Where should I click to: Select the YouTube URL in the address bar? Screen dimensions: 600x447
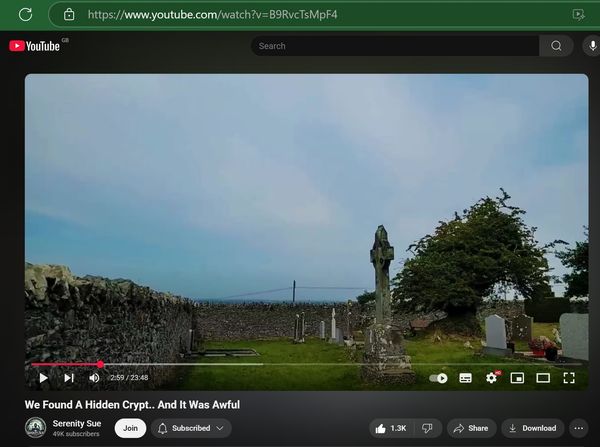click(x=212, y=15)
